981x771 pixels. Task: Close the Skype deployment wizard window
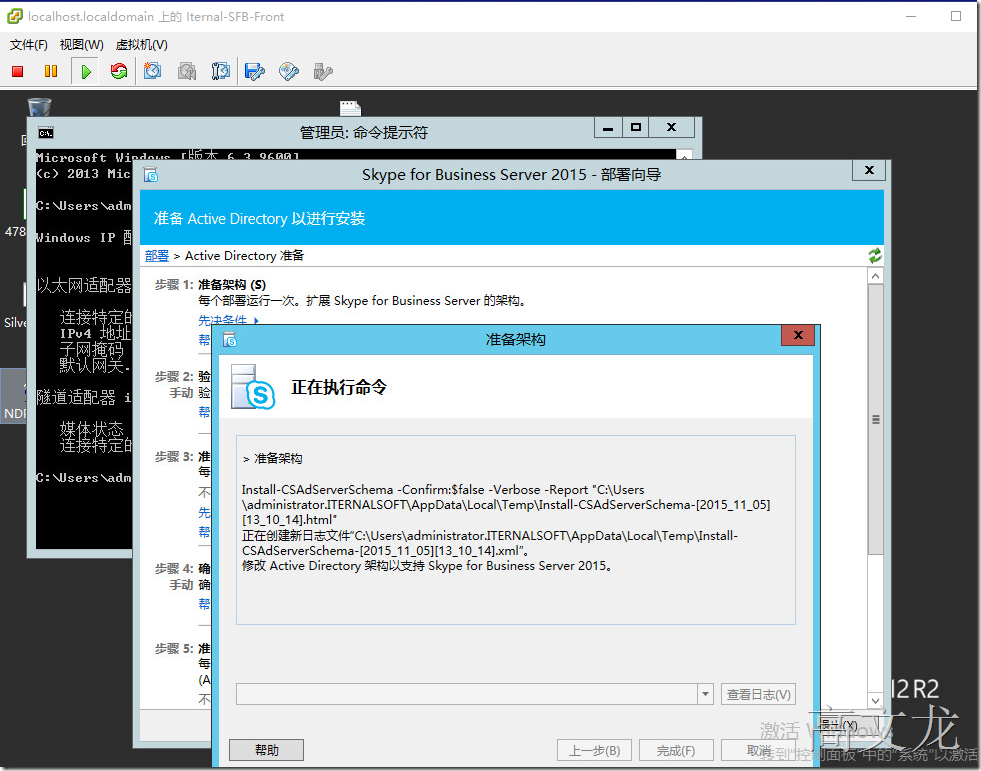click(x=869, y=170)
